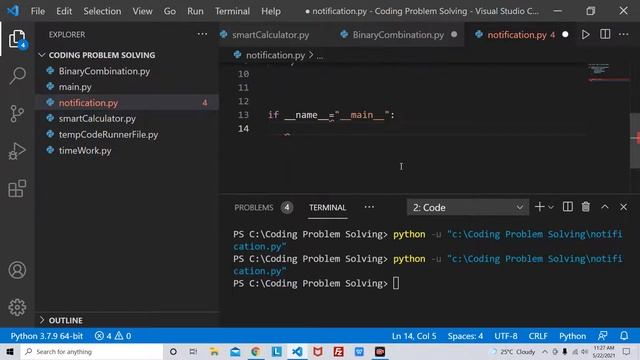
Task: Open tempCodeRunnerFile.py in the explorer
Action: 108,135
